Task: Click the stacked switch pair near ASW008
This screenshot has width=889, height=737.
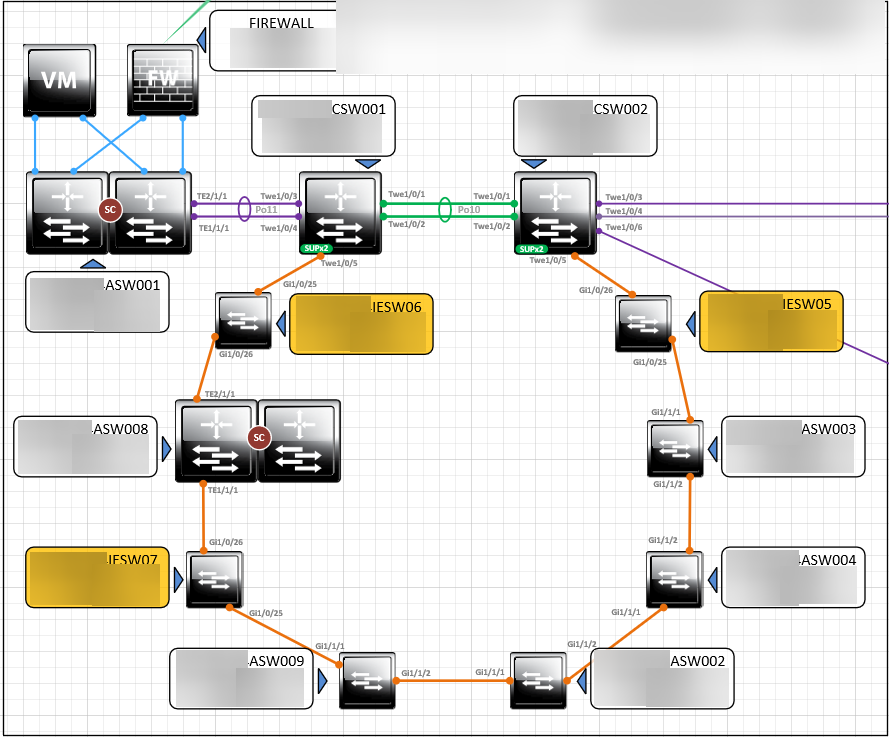Action: tap(258, 440)
